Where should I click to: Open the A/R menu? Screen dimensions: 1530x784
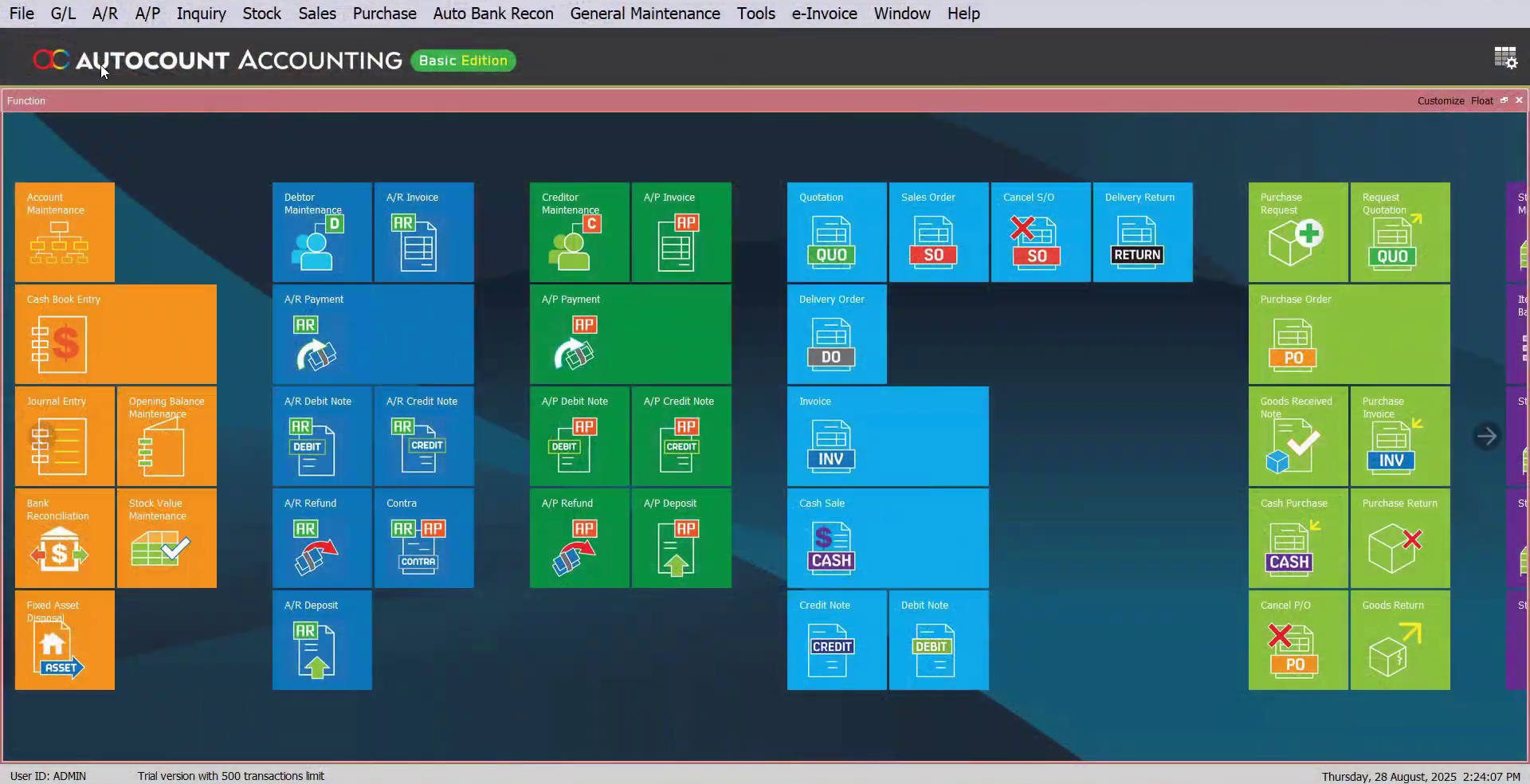pos(104,14)
